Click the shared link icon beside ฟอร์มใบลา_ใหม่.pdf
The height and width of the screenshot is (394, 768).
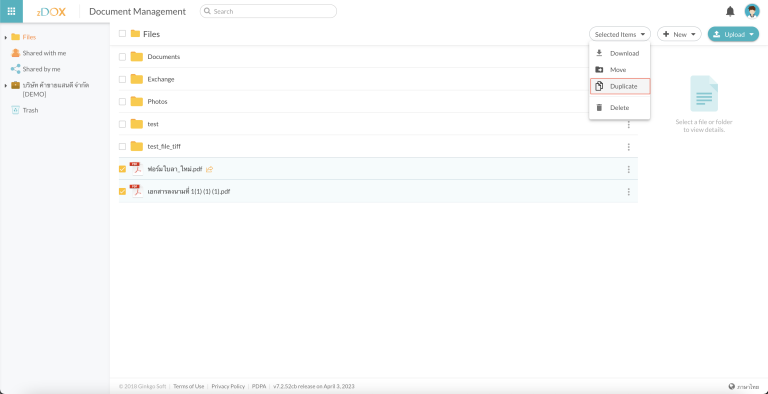click(210, 169)
